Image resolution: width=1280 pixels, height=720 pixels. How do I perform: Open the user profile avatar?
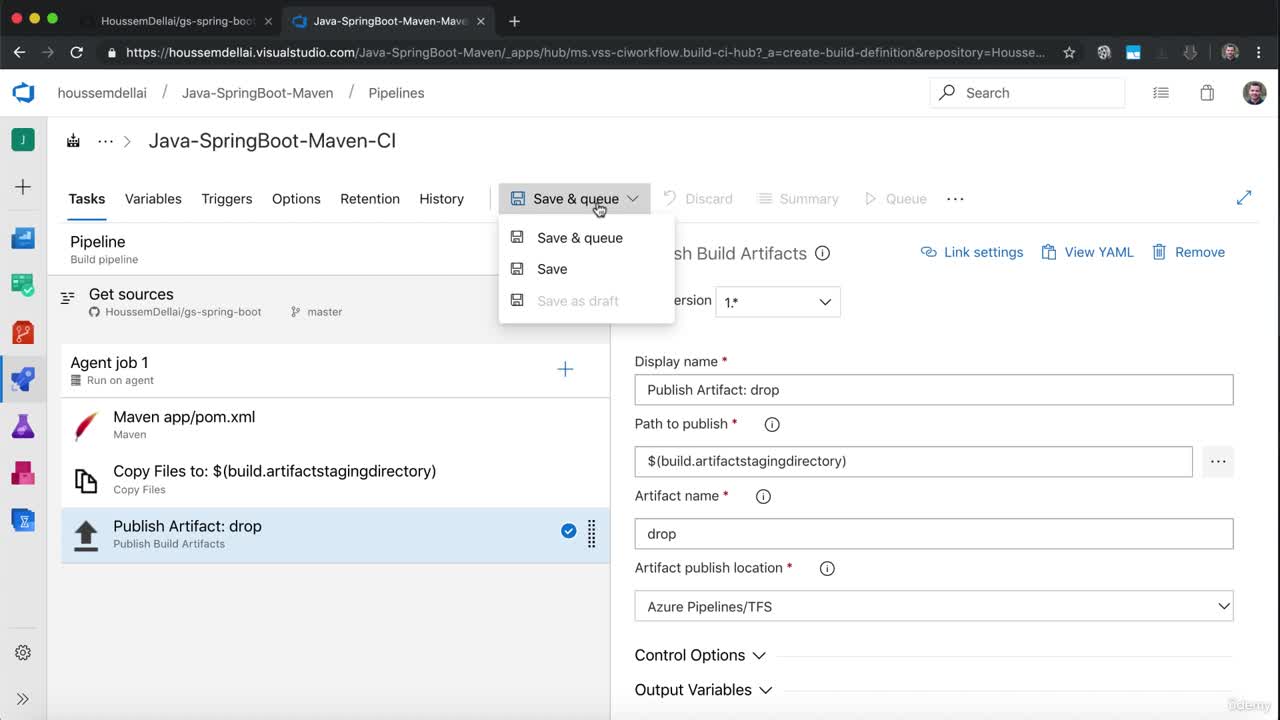coord(1255,93)
